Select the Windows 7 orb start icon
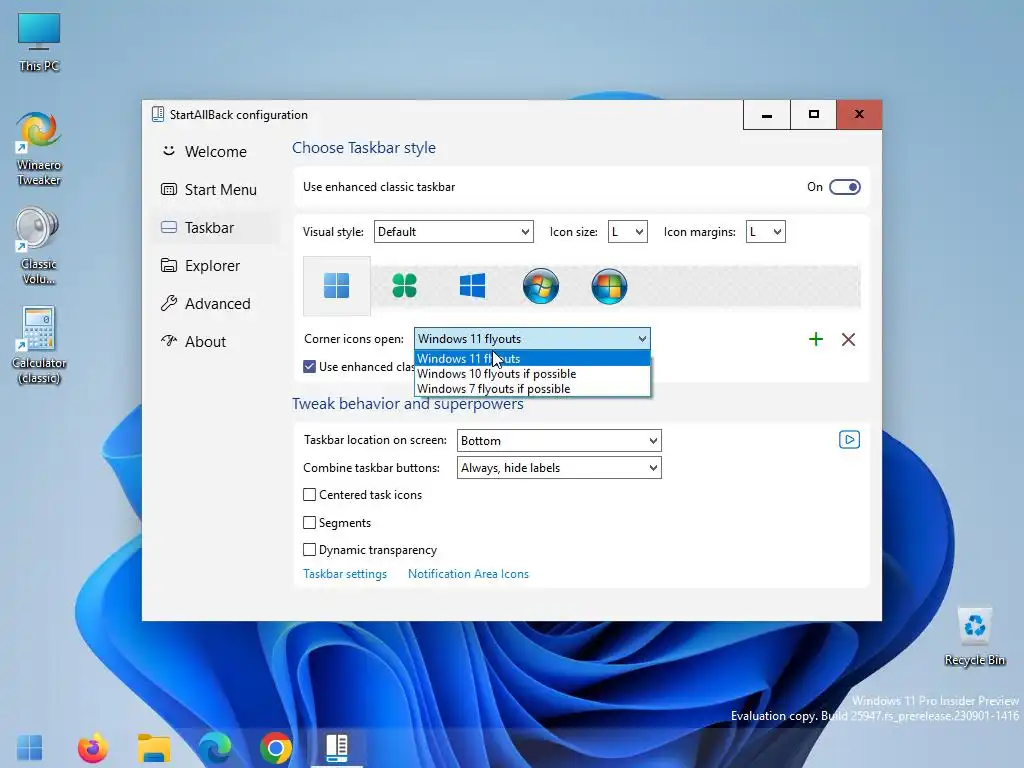This screenshot has width=1024, height=768. [541, 286]
